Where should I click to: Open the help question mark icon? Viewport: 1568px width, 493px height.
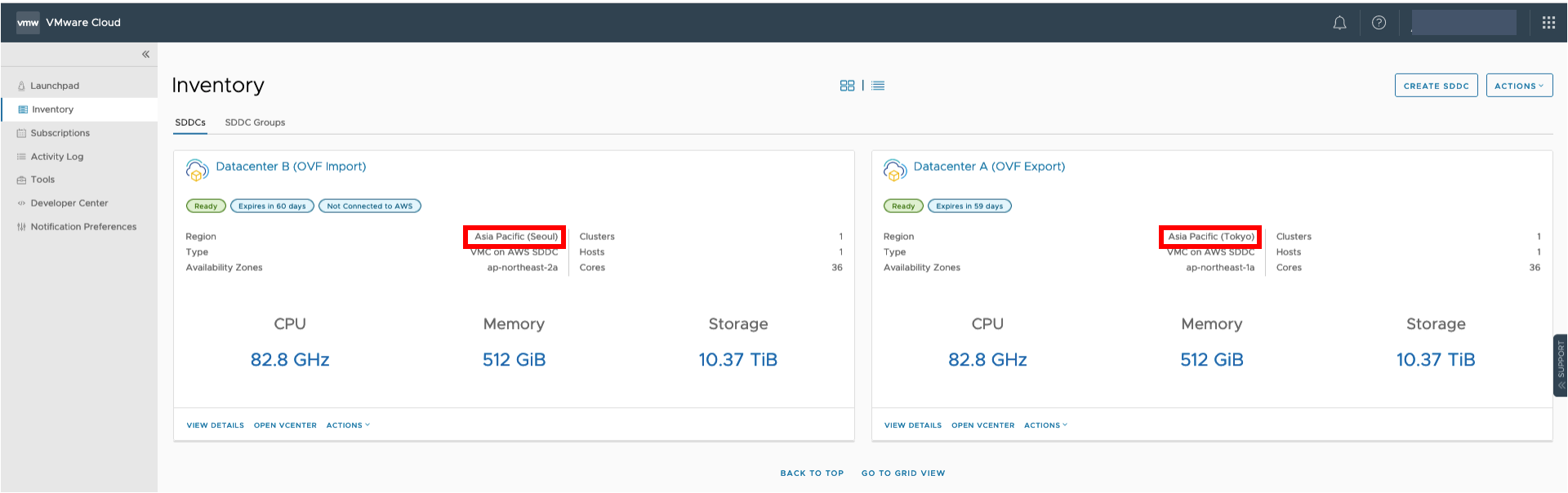1379,23
